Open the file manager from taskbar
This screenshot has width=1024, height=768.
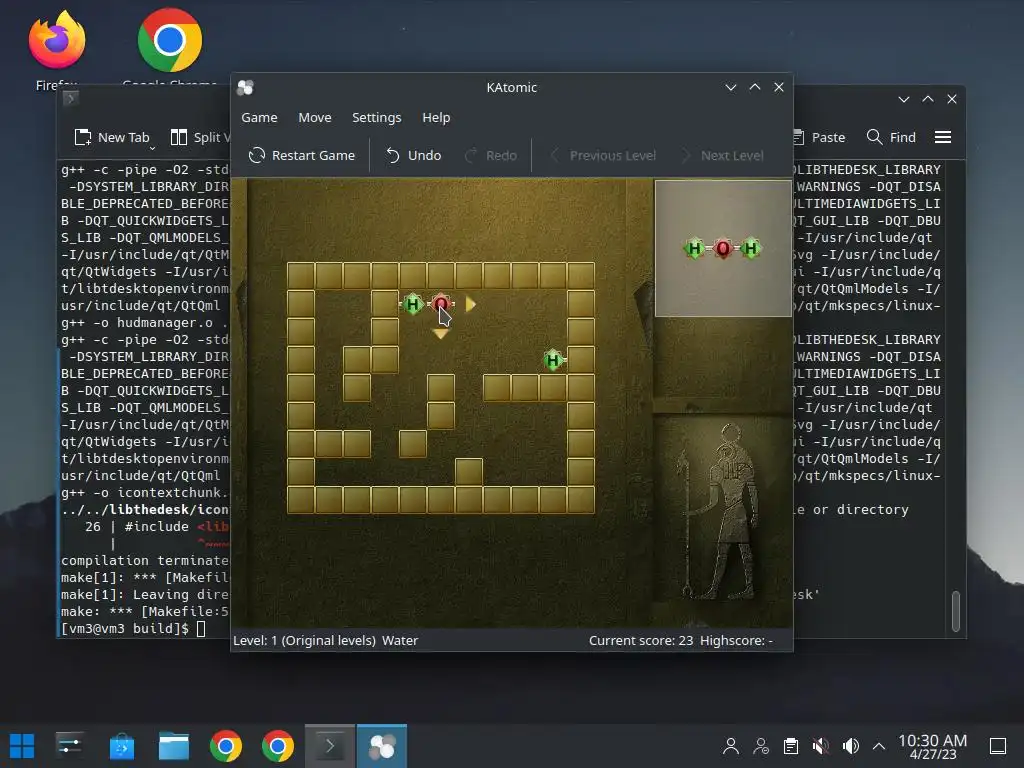(174, 746)
